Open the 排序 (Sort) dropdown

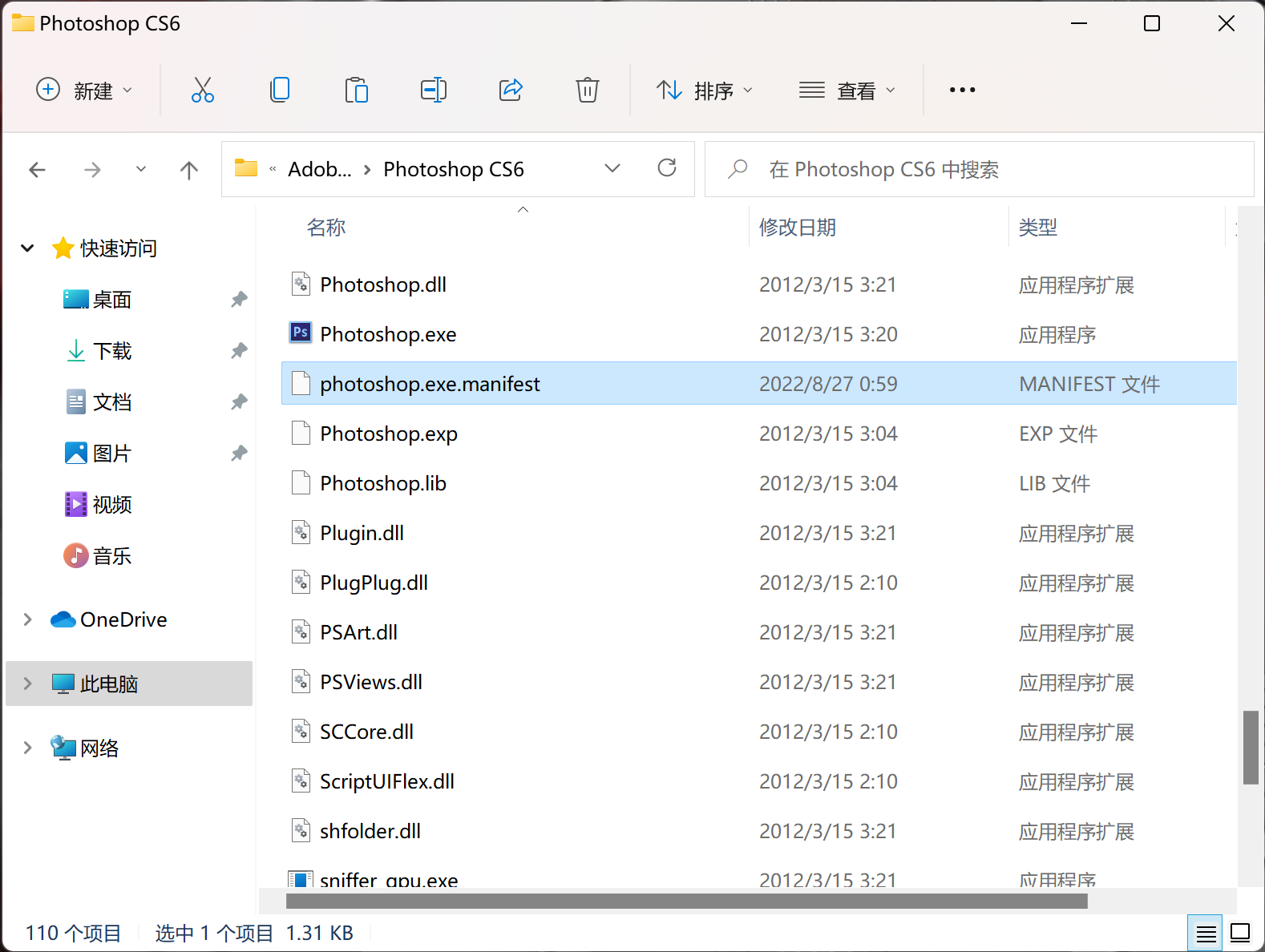(705, 90)
